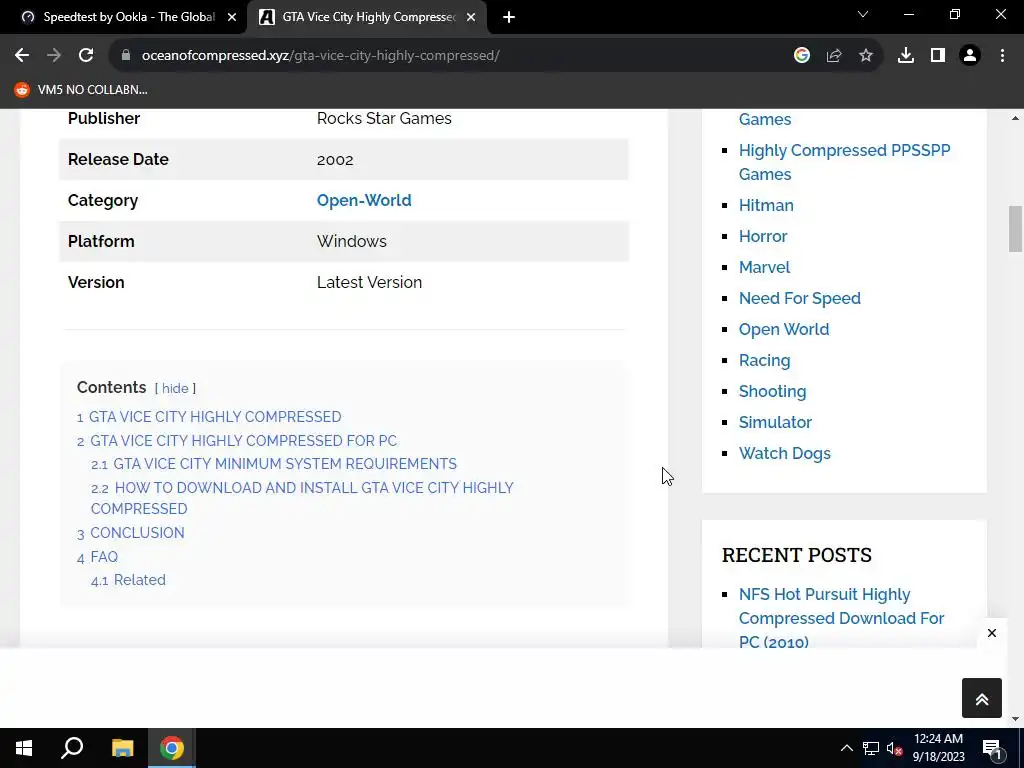Open the Open World sidebar category
Image resolution: width=1024 pixels, height=768 pixels.
coord(784,330)
